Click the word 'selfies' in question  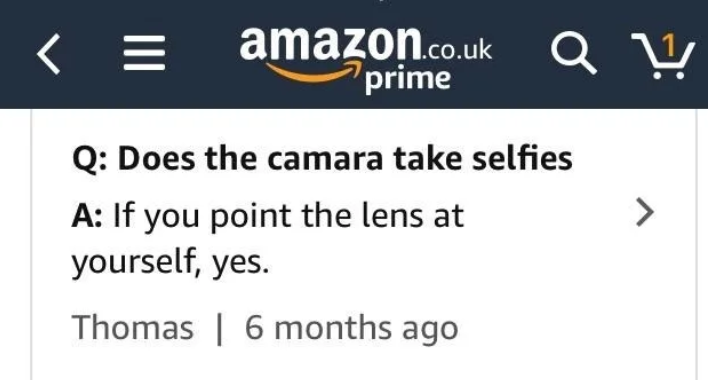coord(522,159)
